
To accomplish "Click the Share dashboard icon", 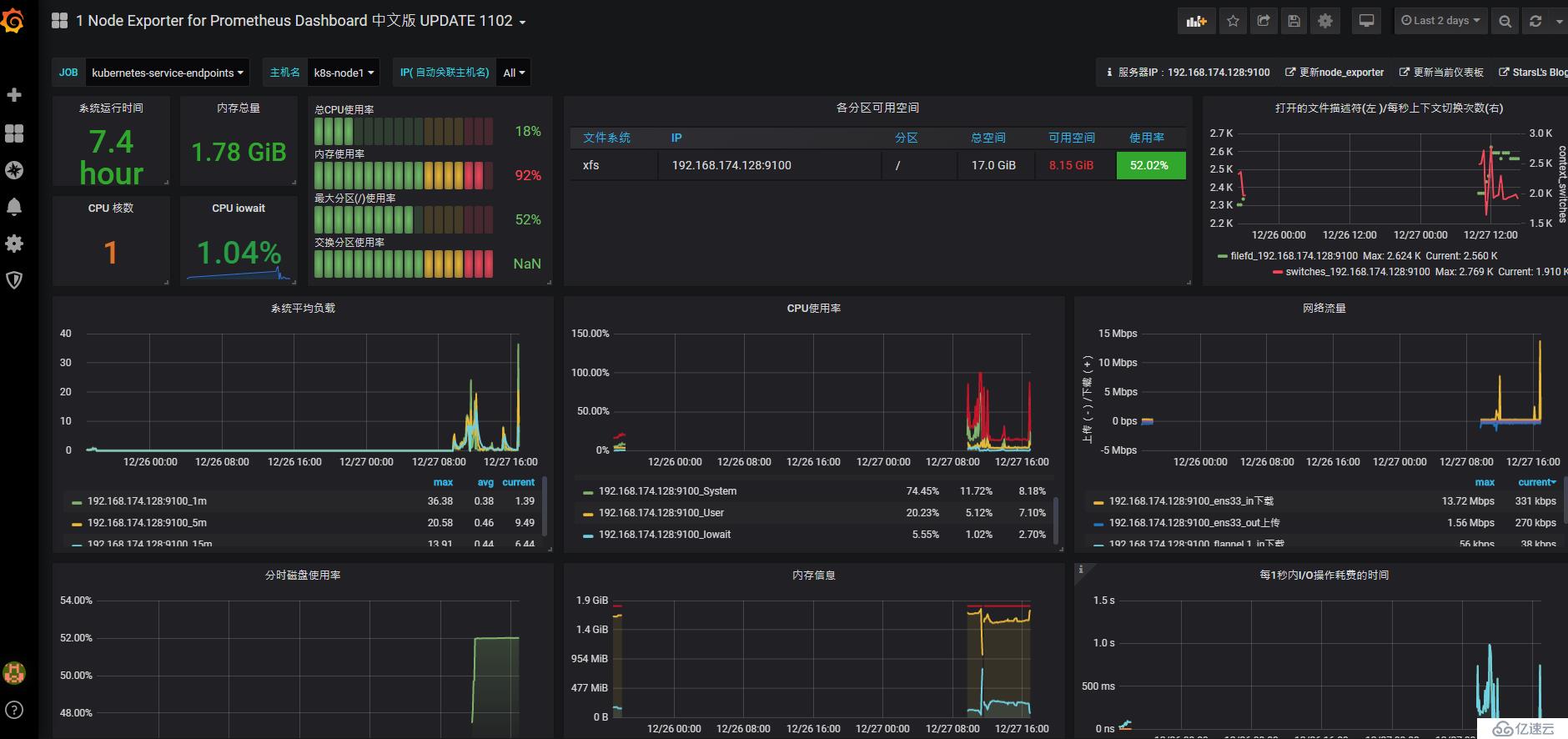I will point(1264,22).
